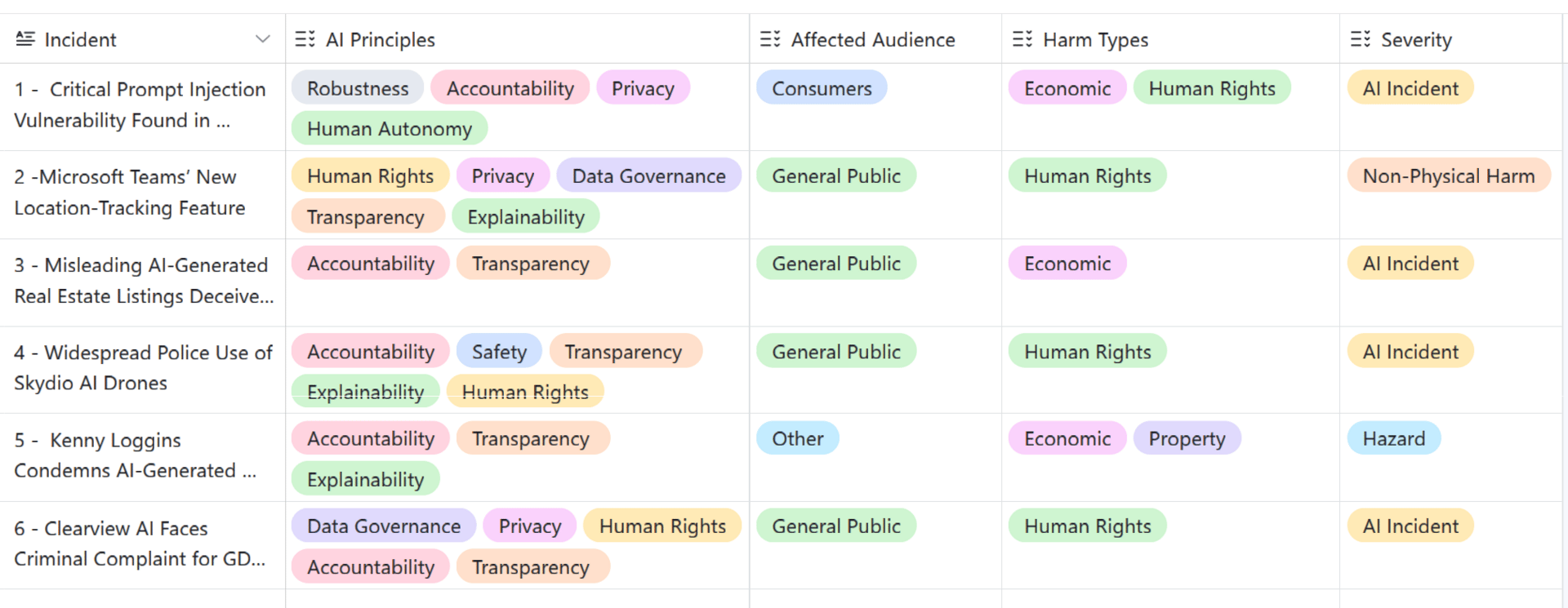Click the Human Autonomy tag
The width and height of the screenshot is (1568, 608).
pos(390,129)
